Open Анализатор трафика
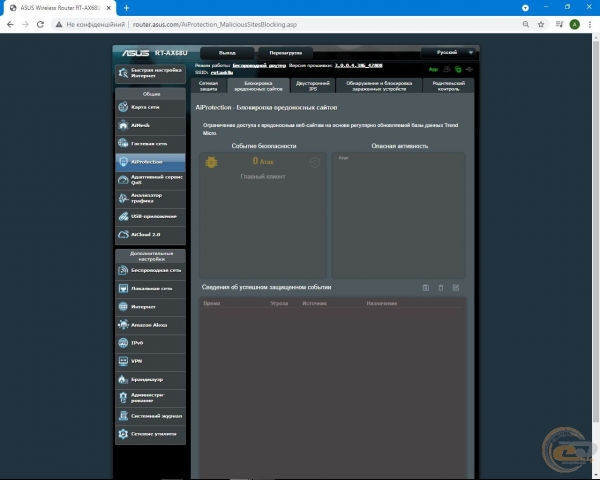 pos(150,198)
